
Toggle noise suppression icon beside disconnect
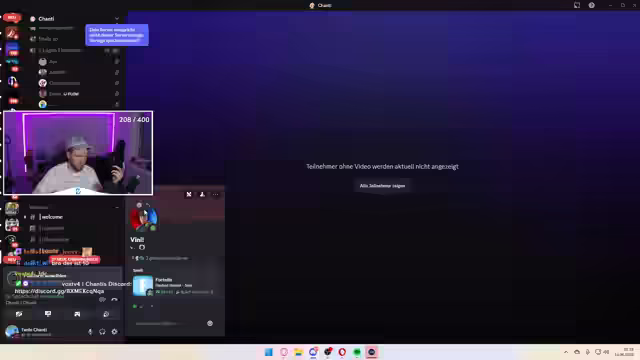tap(102, 300)
